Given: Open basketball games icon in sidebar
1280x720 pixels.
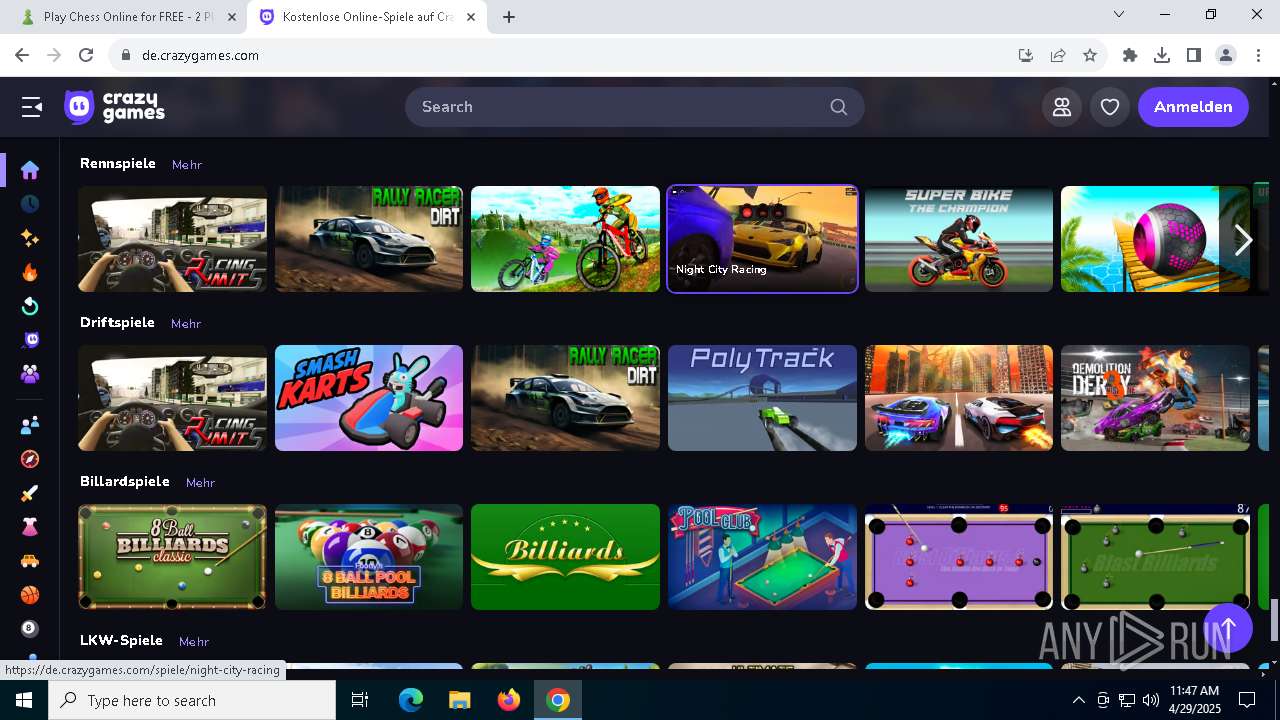Looking at the screenshot, I should click(30, 595).
